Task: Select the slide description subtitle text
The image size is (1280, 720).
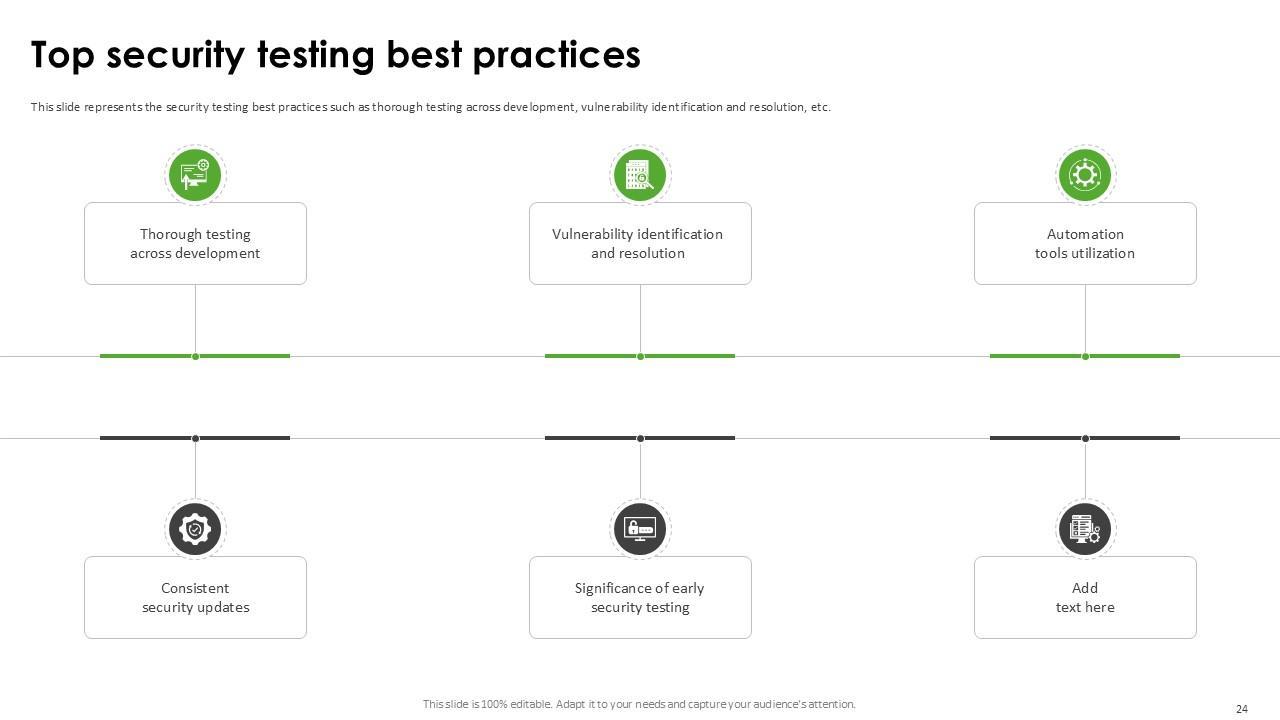Action: pyautogui.click(x=430, y=107)
